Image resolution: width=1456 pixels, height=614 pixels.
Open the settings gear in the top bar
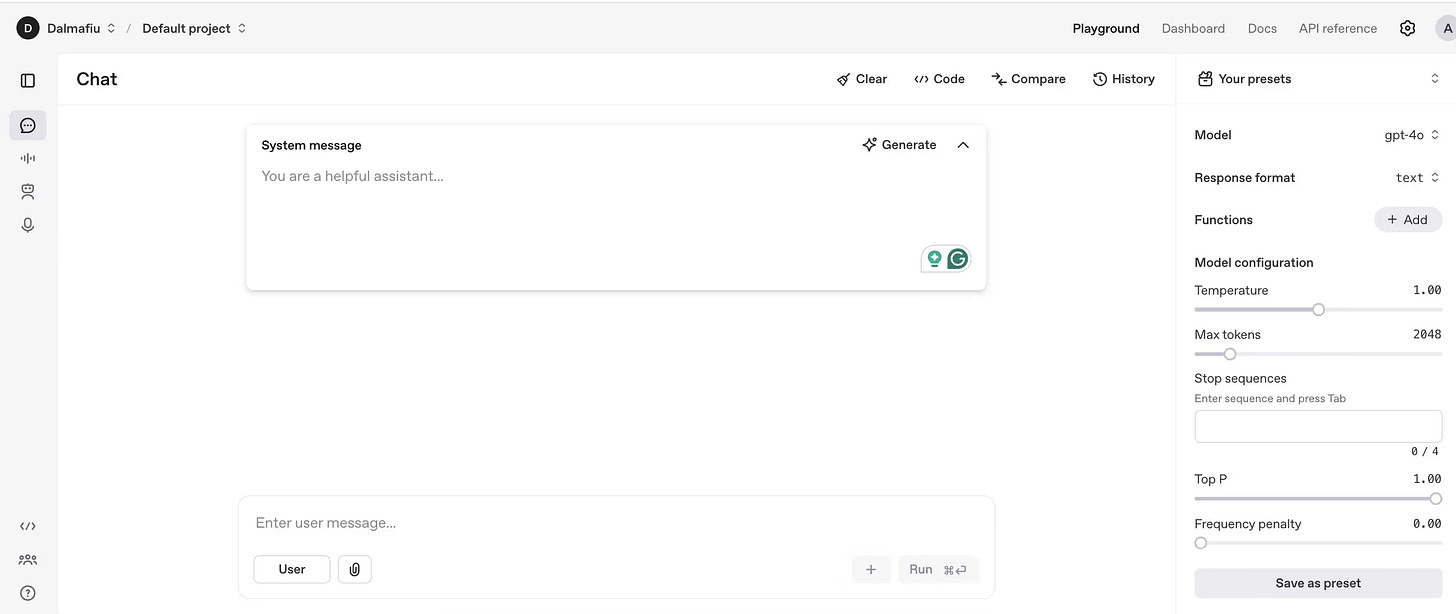pyautogui.click(x=1407, y=27)
